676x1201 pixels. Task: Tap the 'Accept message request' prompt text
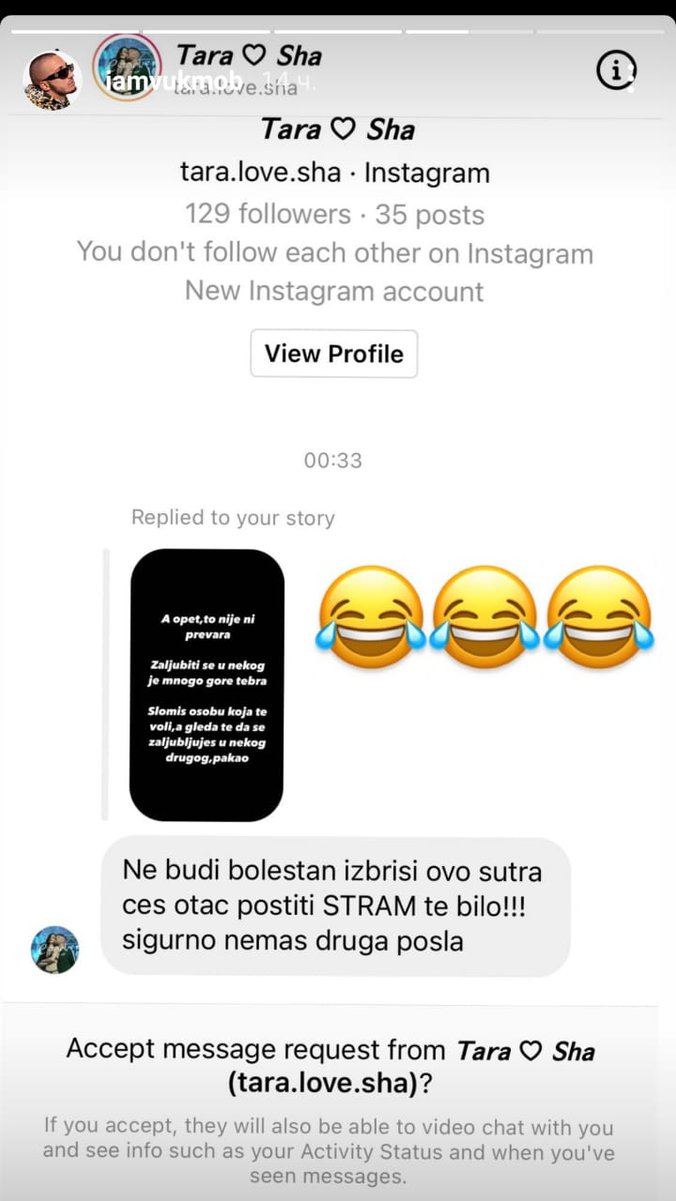click(331, 1066)
